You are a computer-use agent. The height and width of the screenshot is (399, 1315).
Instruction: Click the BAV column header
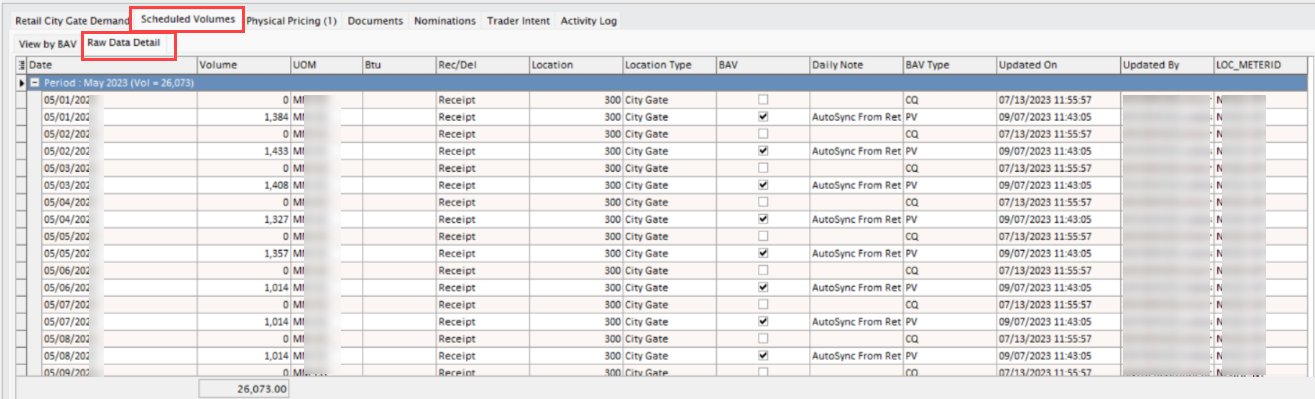763,65
